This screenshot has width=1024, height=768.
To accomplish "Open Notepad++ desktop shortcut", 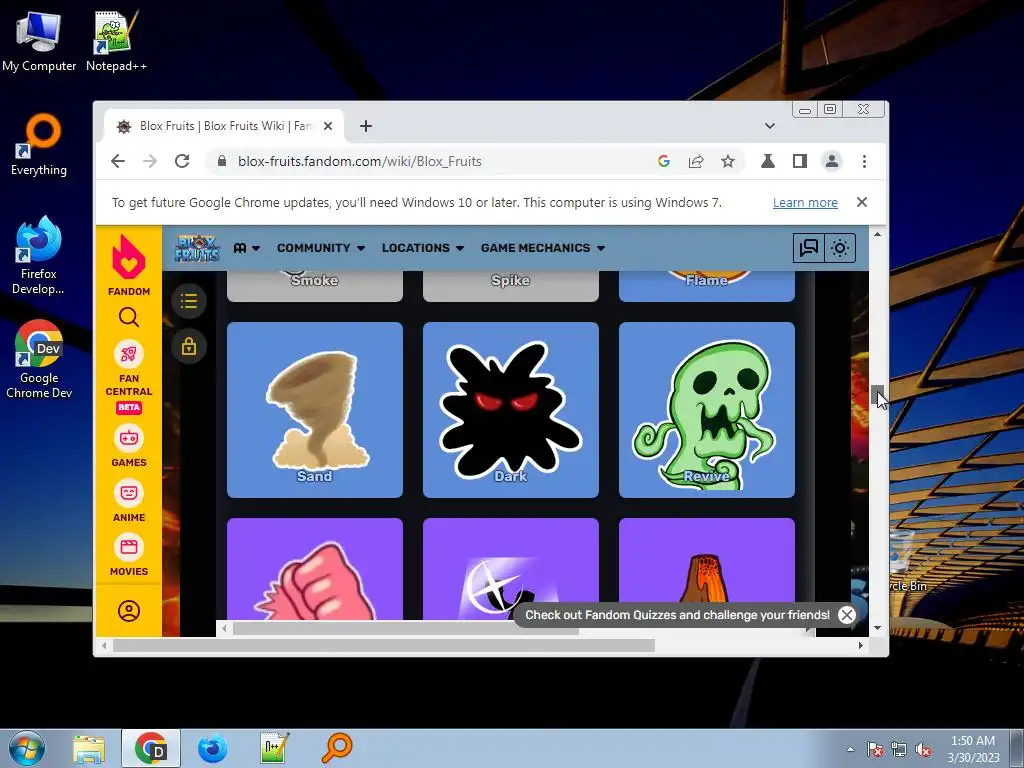I will click(x=116, y=41).
